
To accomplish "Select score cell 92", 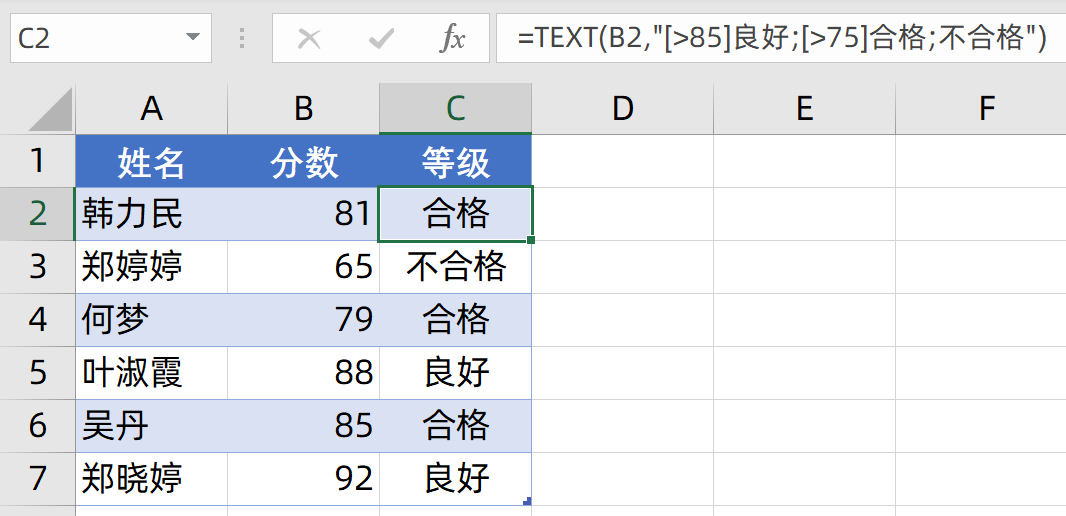I will [303, 479].
